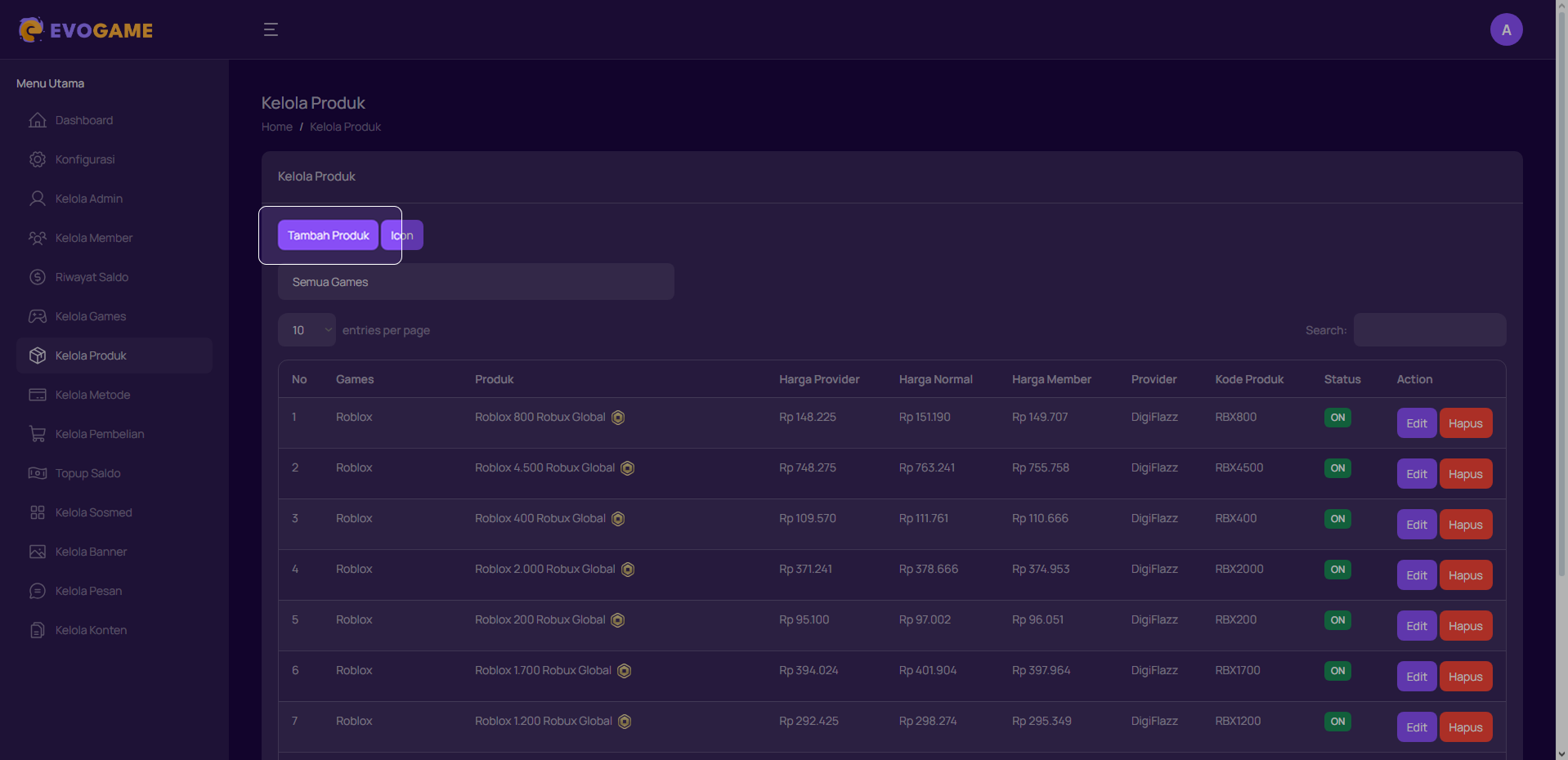
Task: Click Robux icon beside Roblox 1.200 Robux Global
Action: [625, 722]
